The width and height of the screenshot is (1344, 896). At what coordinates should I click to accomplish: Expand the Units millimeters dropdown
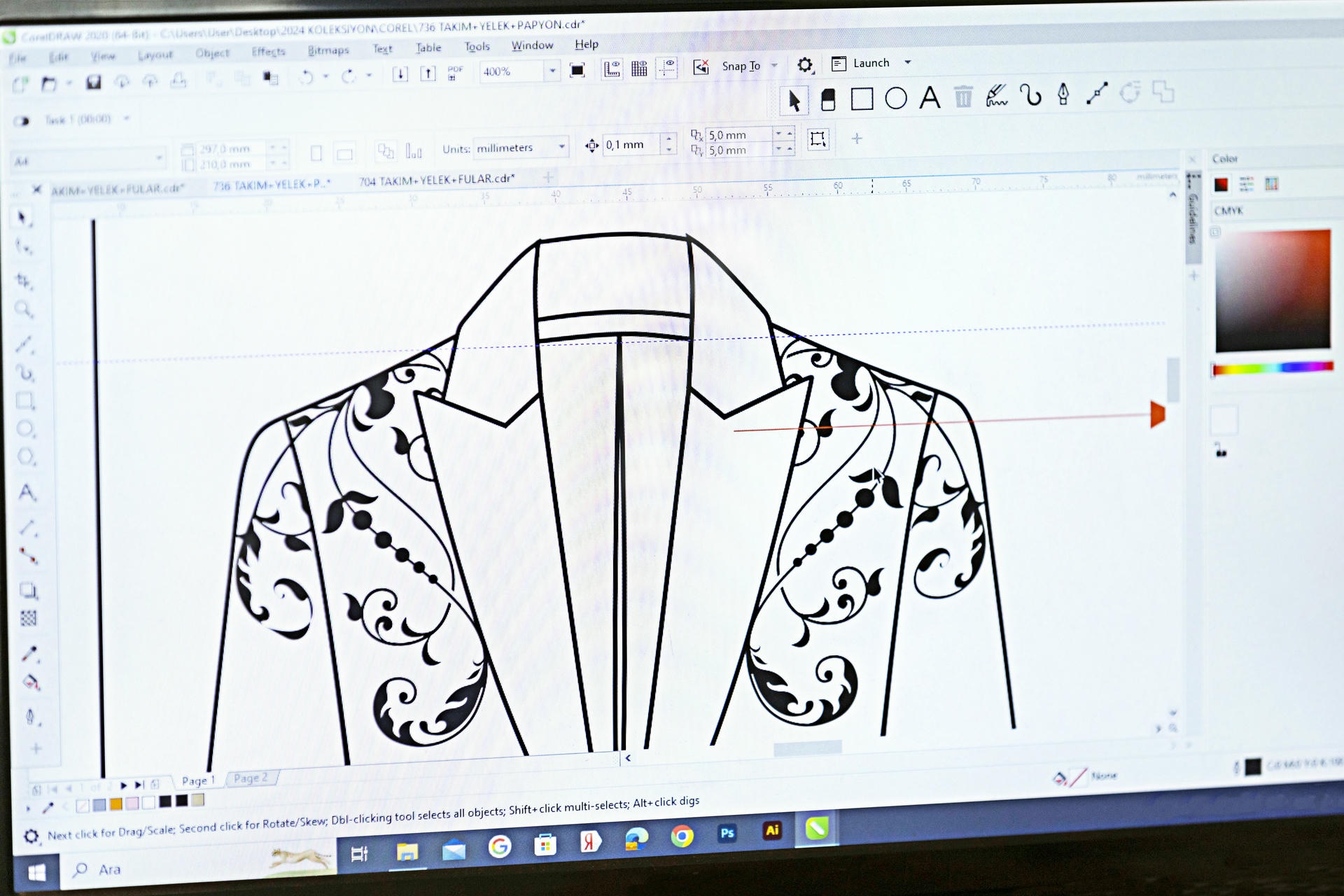point(561,147)
